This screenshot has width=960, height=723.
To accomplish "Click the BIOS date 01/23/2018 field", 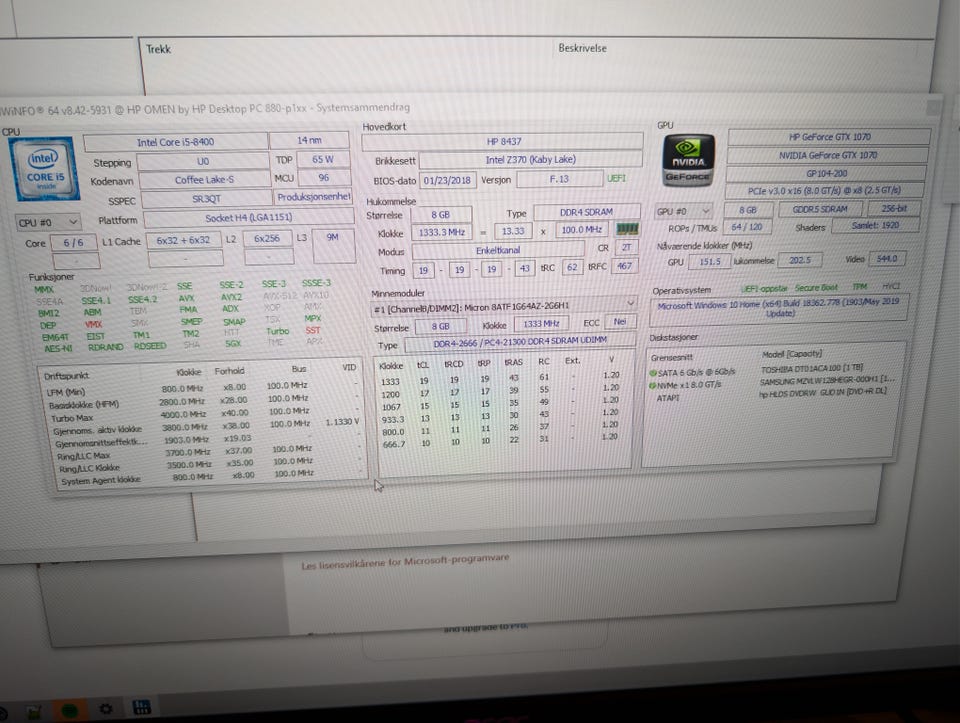I will 449,180.
